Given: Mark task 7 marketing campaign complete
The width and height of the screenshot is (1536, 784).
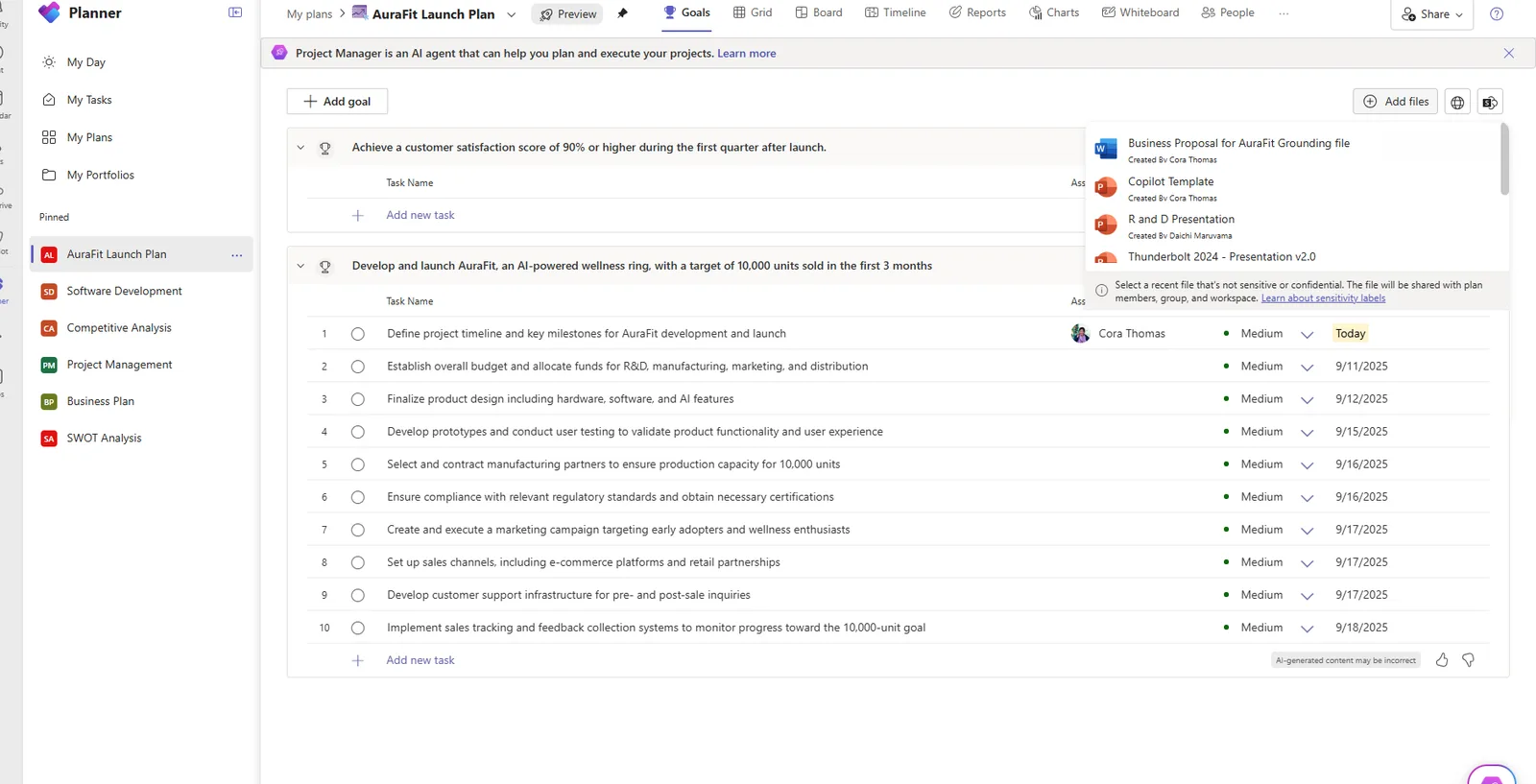Looking at the screenshot, I should 358,530.
